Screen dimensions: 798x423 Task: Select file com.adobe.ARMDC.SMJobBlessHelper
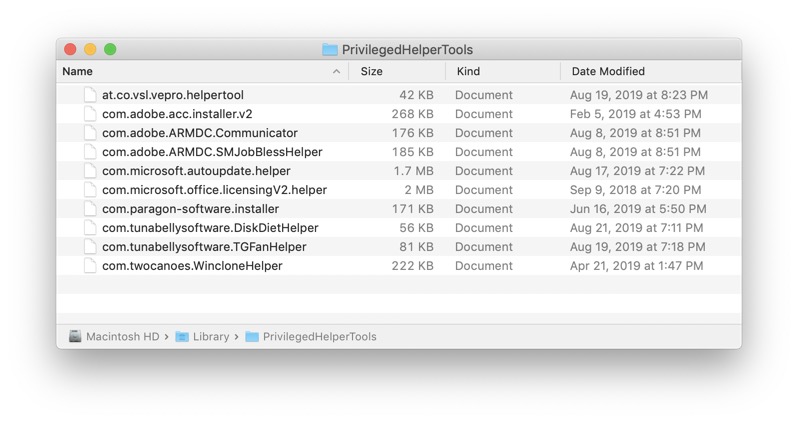(x=212, y=152)
